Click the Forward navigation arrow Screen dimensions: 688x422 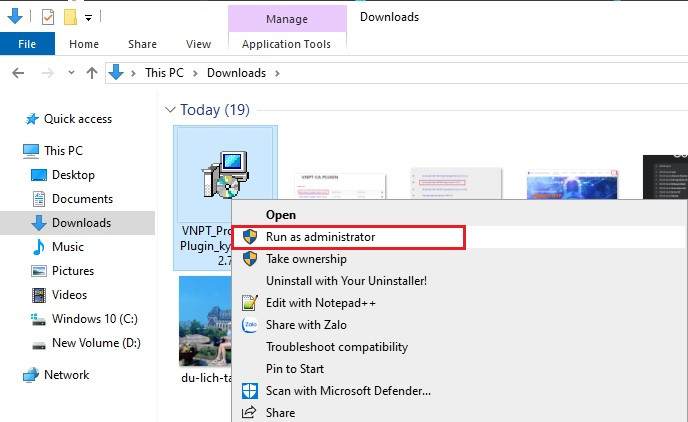pyautogui.click(x=47, y=73)
